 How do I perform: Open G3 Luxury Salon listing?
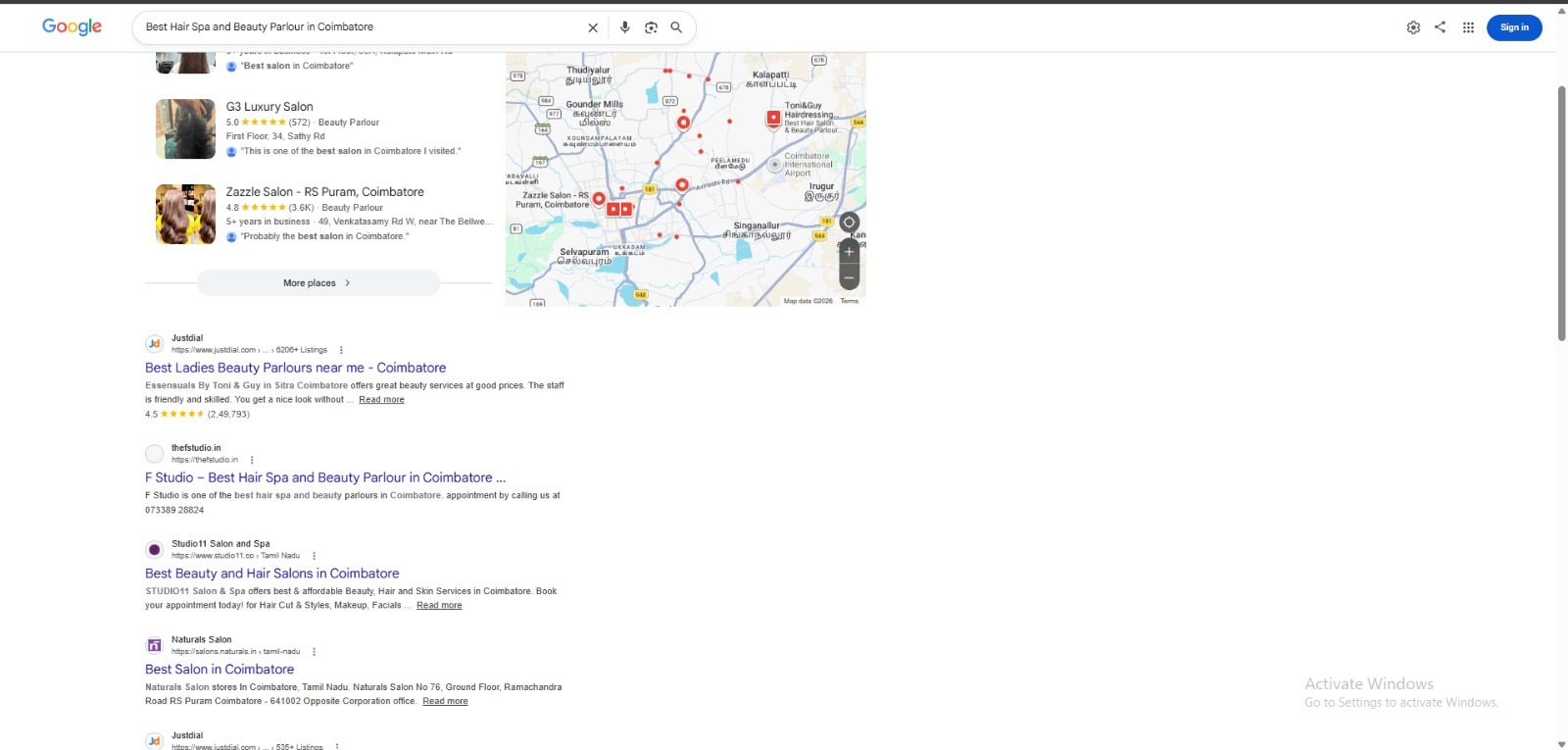pos(269,107)
